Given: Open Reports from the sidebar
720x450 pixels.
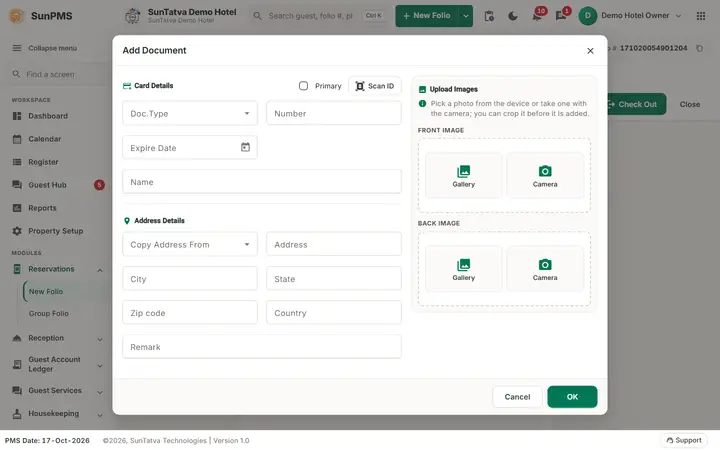Looking at the screenshot, I should click(x=42, y=208).
